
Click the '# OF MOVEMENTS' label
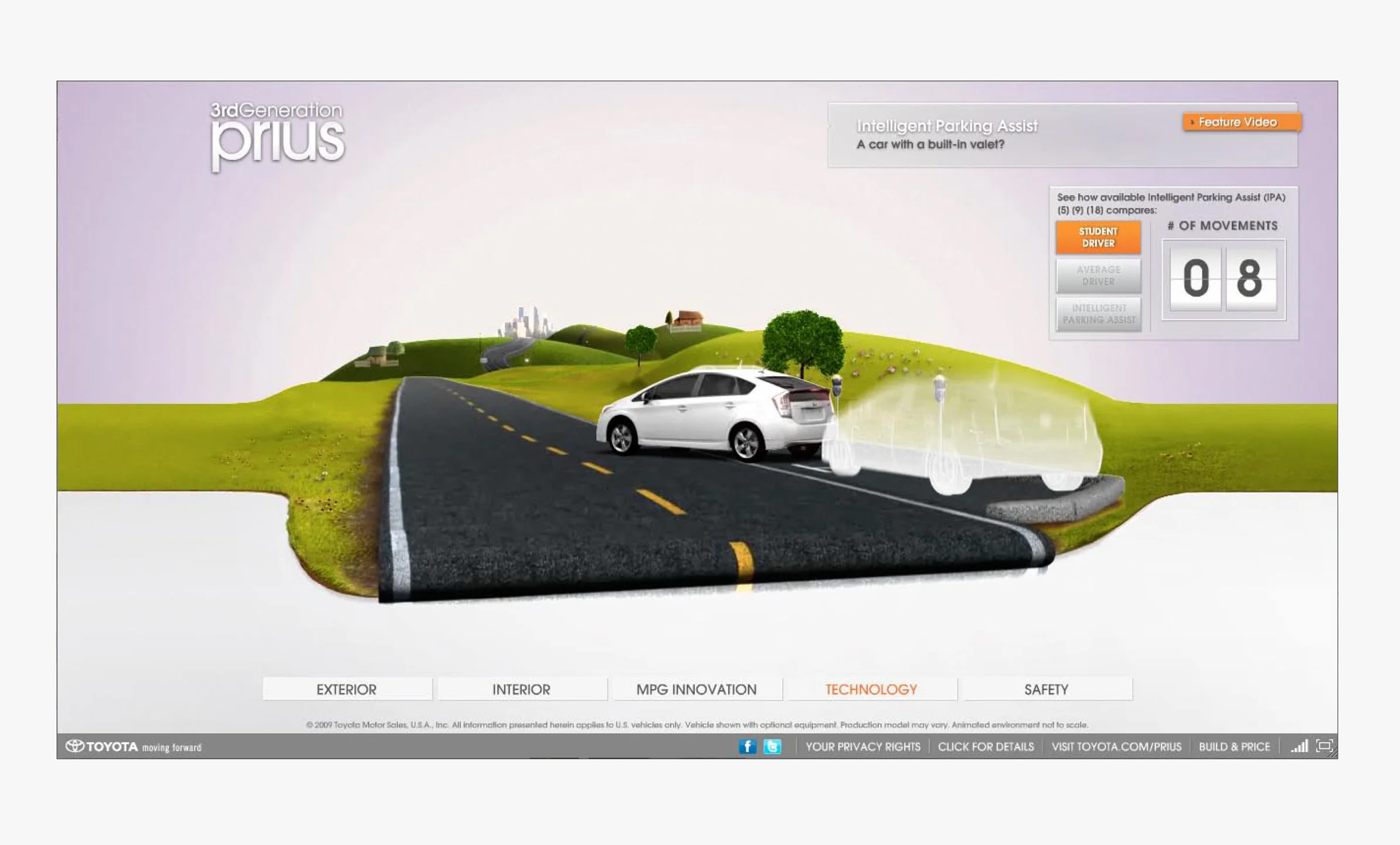click(1222, 226)
